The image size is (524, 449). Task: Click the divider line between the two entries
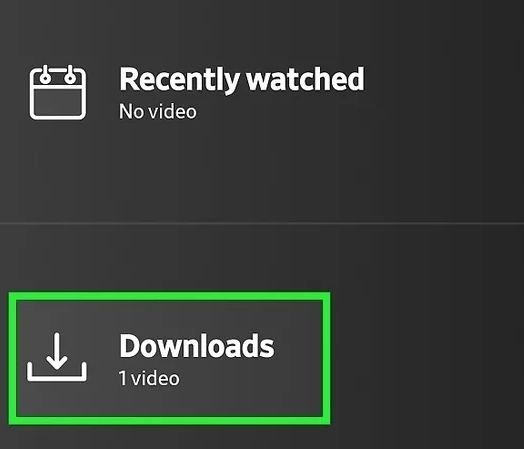tap(262, 222)
